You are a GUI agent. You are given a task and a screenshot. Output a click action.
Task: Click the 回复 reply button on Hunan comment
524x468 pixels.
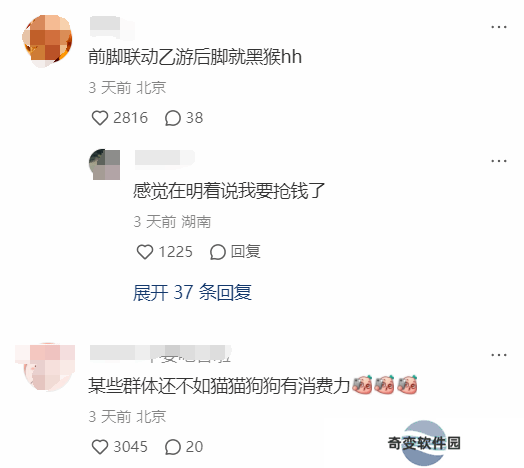click(x=235, y=252)
